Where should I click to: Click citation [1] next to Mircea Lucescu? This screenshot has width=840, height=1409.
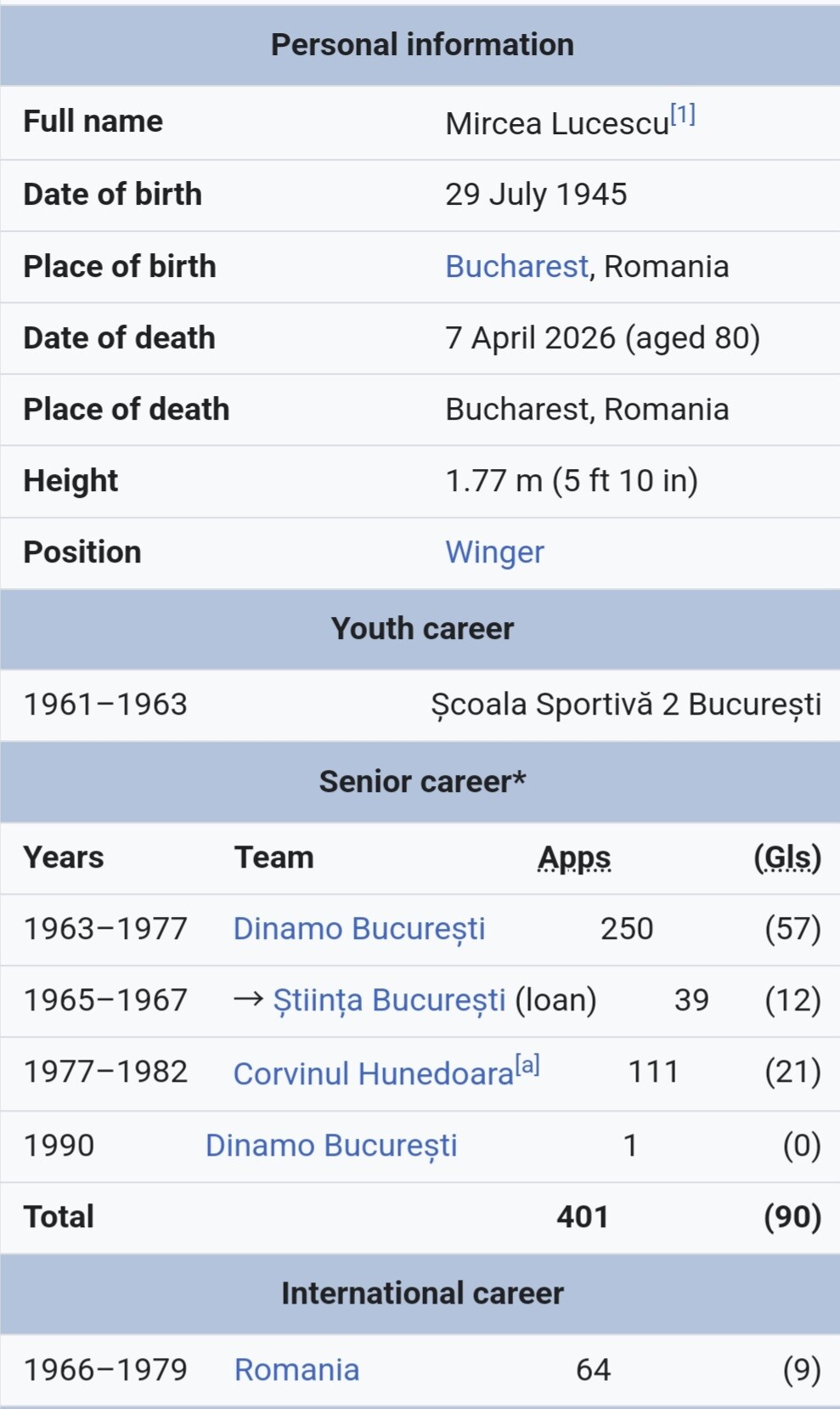point(683,114)
